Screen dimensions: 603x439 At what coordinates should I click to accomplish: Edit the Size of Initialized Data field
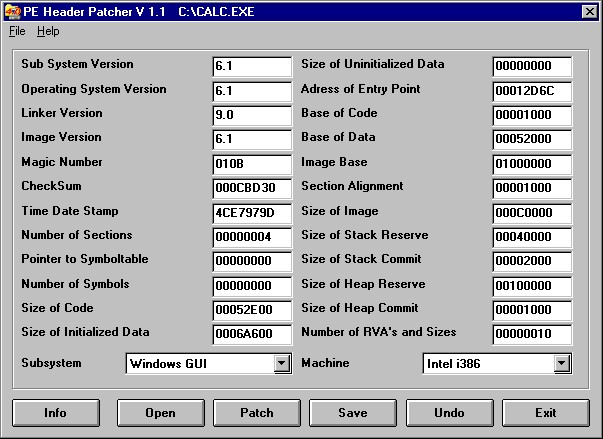pyautogui.click(x=252, y=334)
